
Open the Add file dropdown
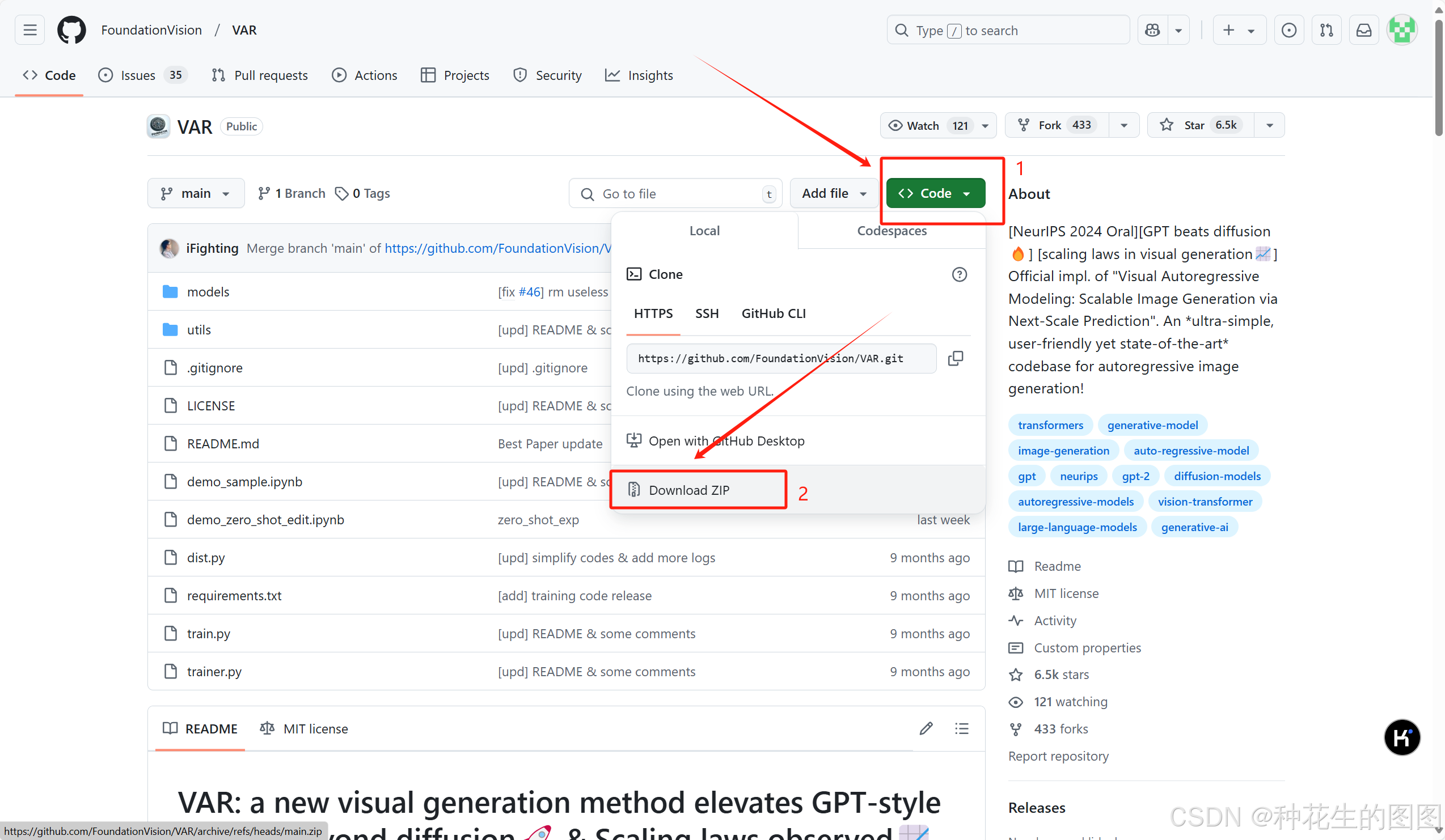[x=833, y=194]
